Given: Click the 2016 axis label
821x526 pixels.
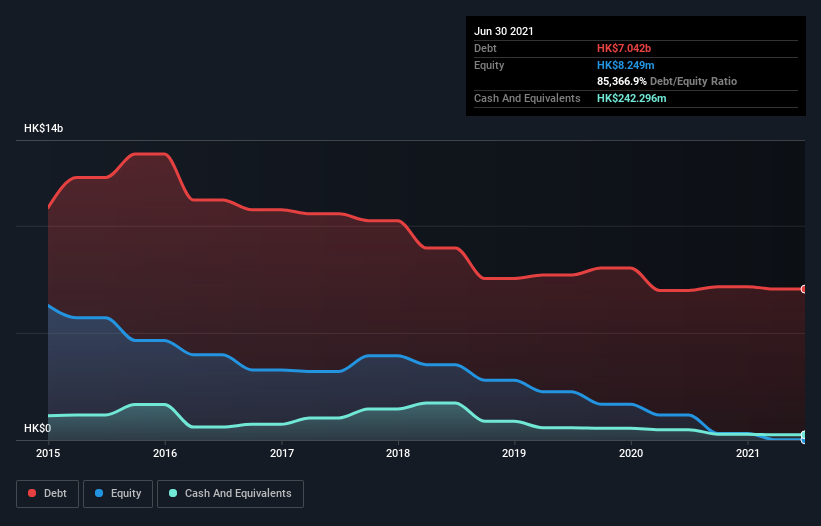Looking at the screenshot, I should pyautogui.click(x=165, y=453).
